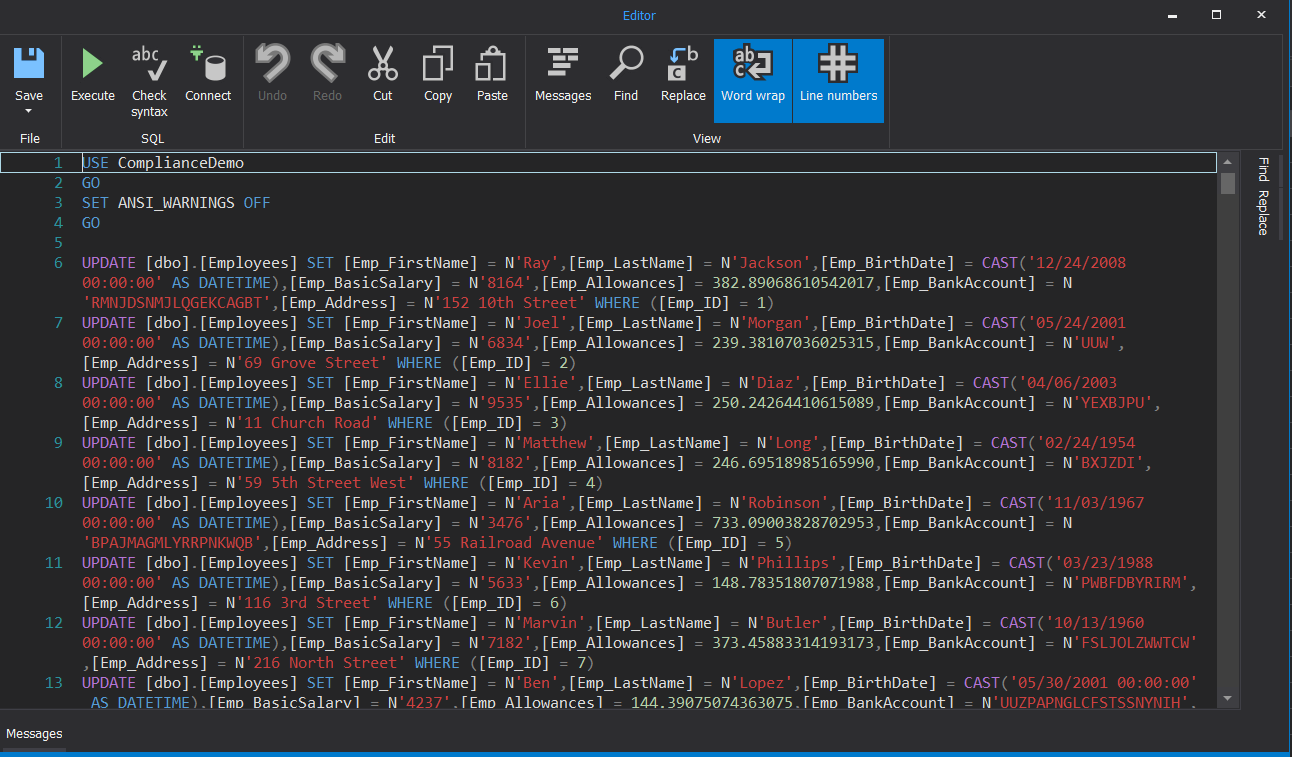Run Check syntax on the script
The width and height of the screenshot is (1292, 757).
[149, 65]
